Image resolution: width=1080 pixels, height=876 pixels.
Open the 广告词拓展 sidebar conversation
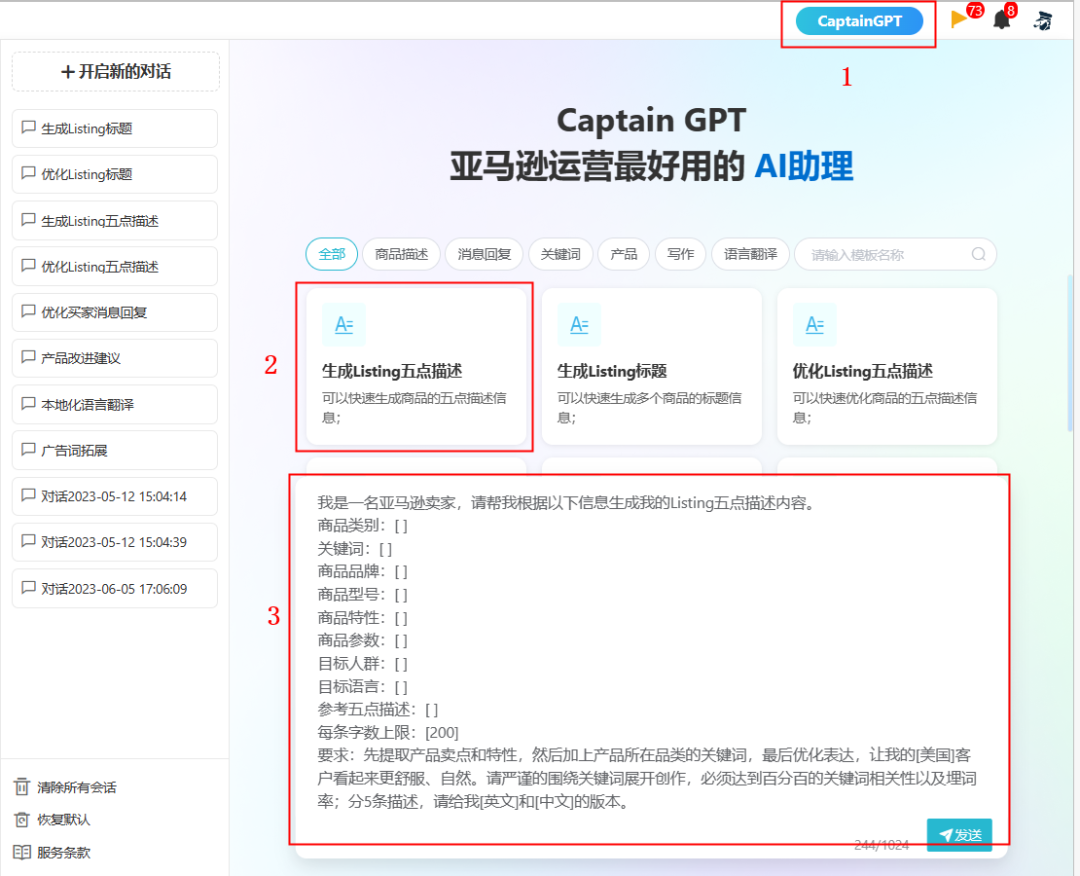tap(115, 450)
